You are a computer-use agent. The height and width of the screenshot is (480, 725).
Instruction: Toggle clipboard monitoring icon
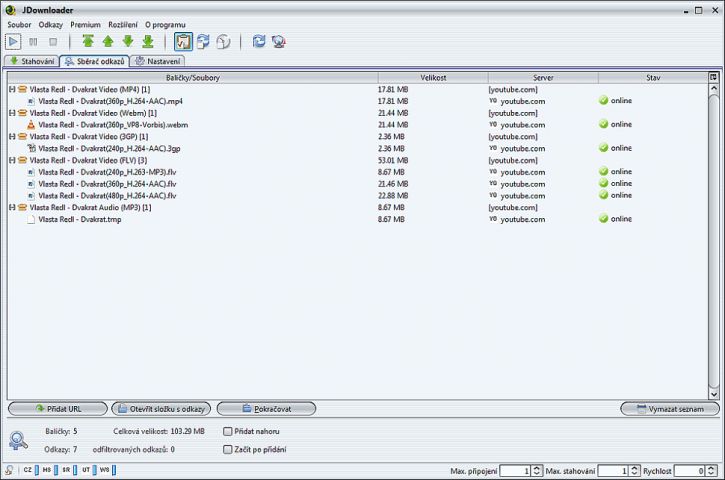click(184, 42)
